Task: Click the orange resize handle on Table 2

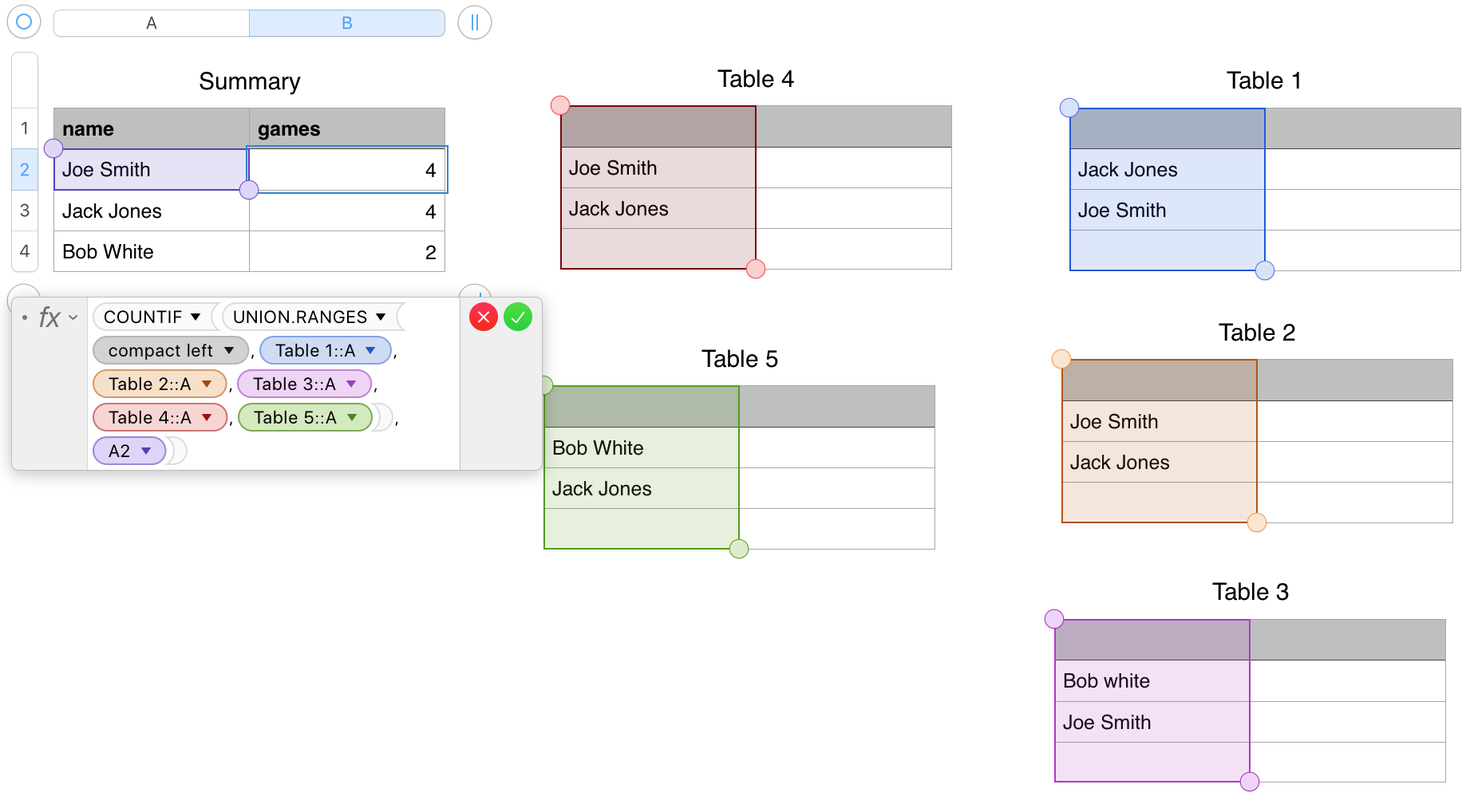Action: point(1258,523)
